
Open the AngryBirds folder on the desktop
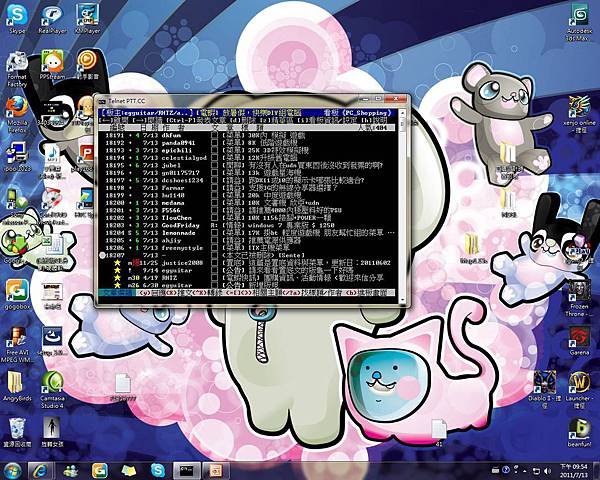(x=17, y=386)
